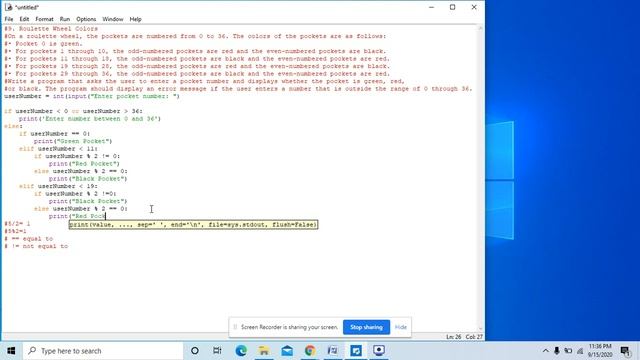The image size is (640, 360).
Task: Open Task View on the taskbar
Action: 217,351
